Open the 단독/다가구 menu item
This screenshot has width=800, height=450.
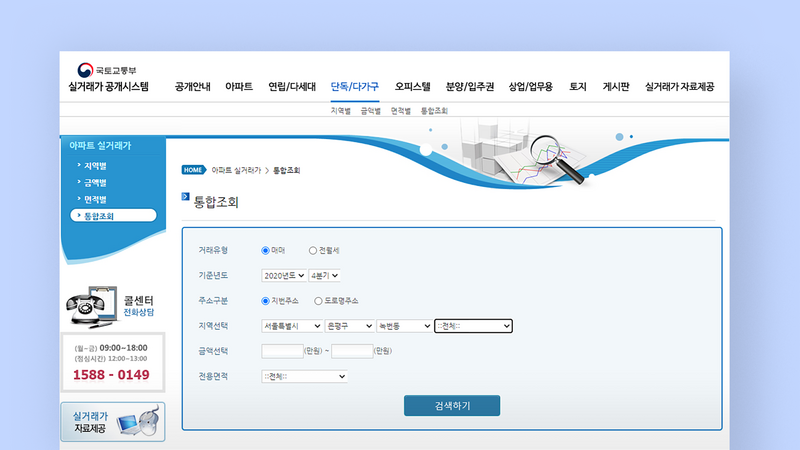click(354, 87)
